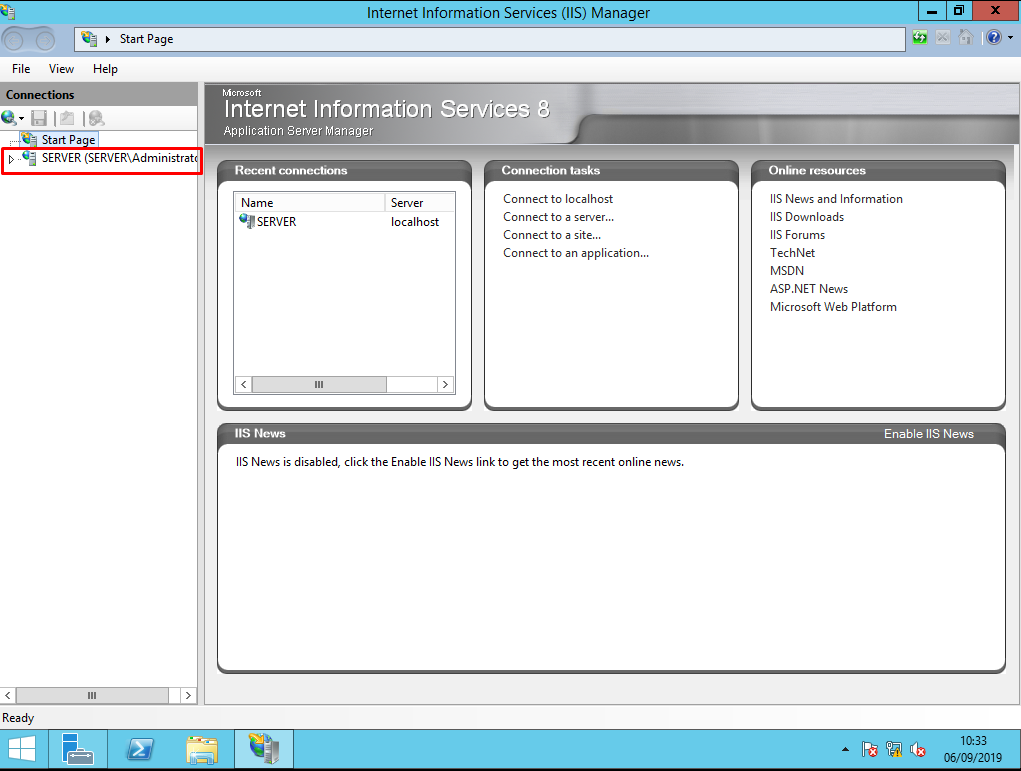Click Start Page in the address breadcrumb
Image resolution: width=1021 pixels, height=771 pixels.
point(147,39)
